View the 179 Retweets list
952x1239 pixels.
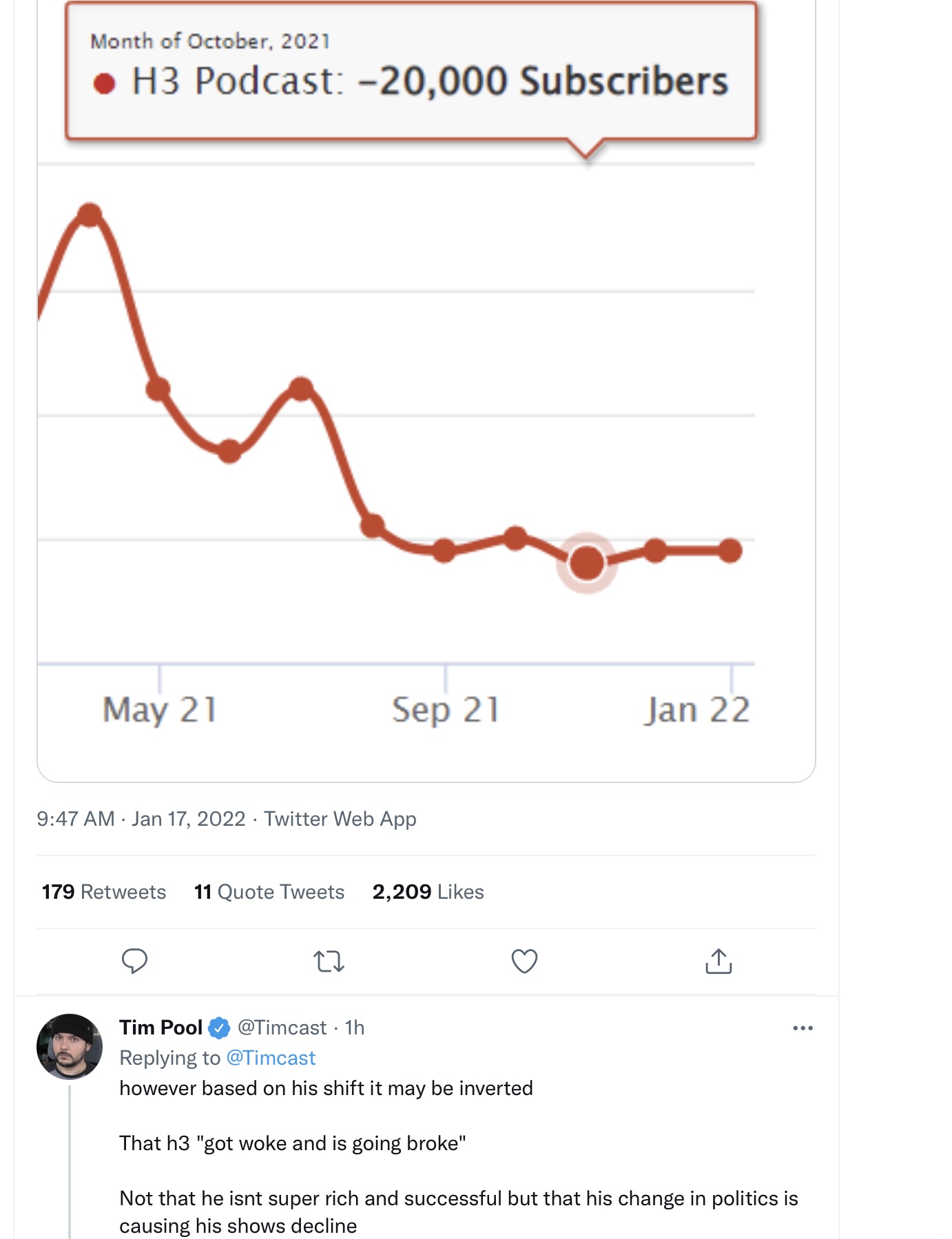[104, 892]
